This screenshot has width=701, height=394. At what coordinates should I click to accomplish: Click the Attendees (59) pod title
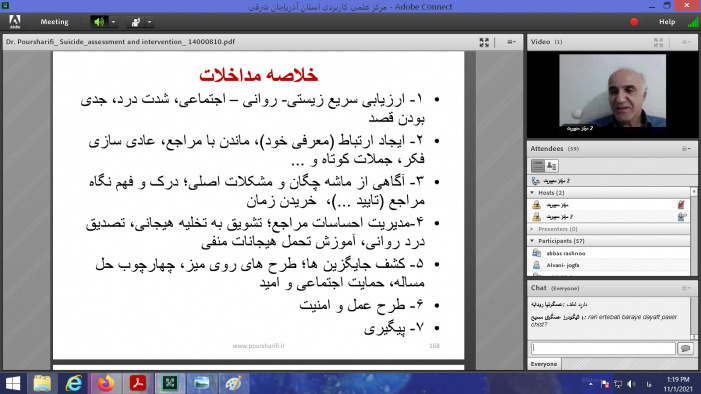(554, 148)
